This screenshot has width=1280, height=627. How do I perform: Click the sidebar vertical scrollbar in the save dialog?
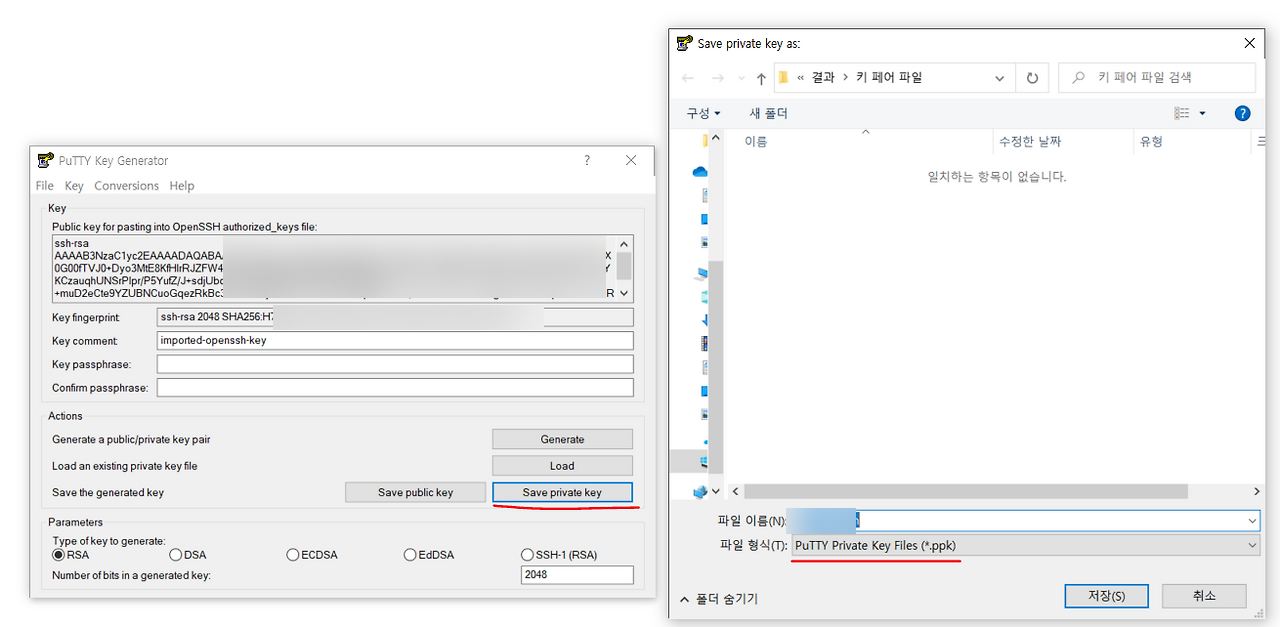(x=715, y=366)
